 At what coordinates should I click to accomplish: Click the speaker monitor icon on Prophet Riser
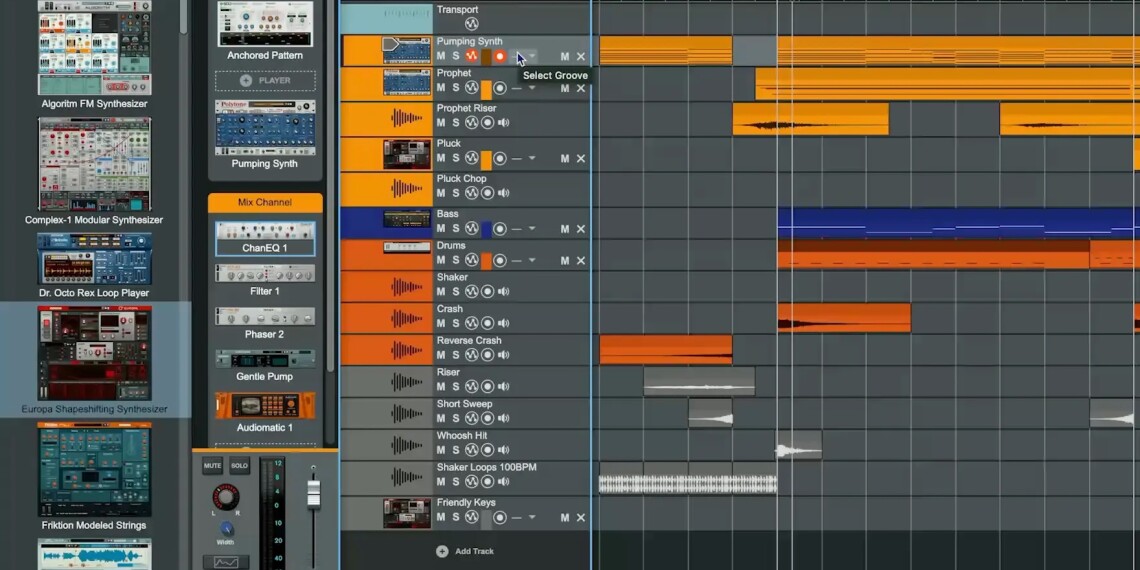click(503, 123)
